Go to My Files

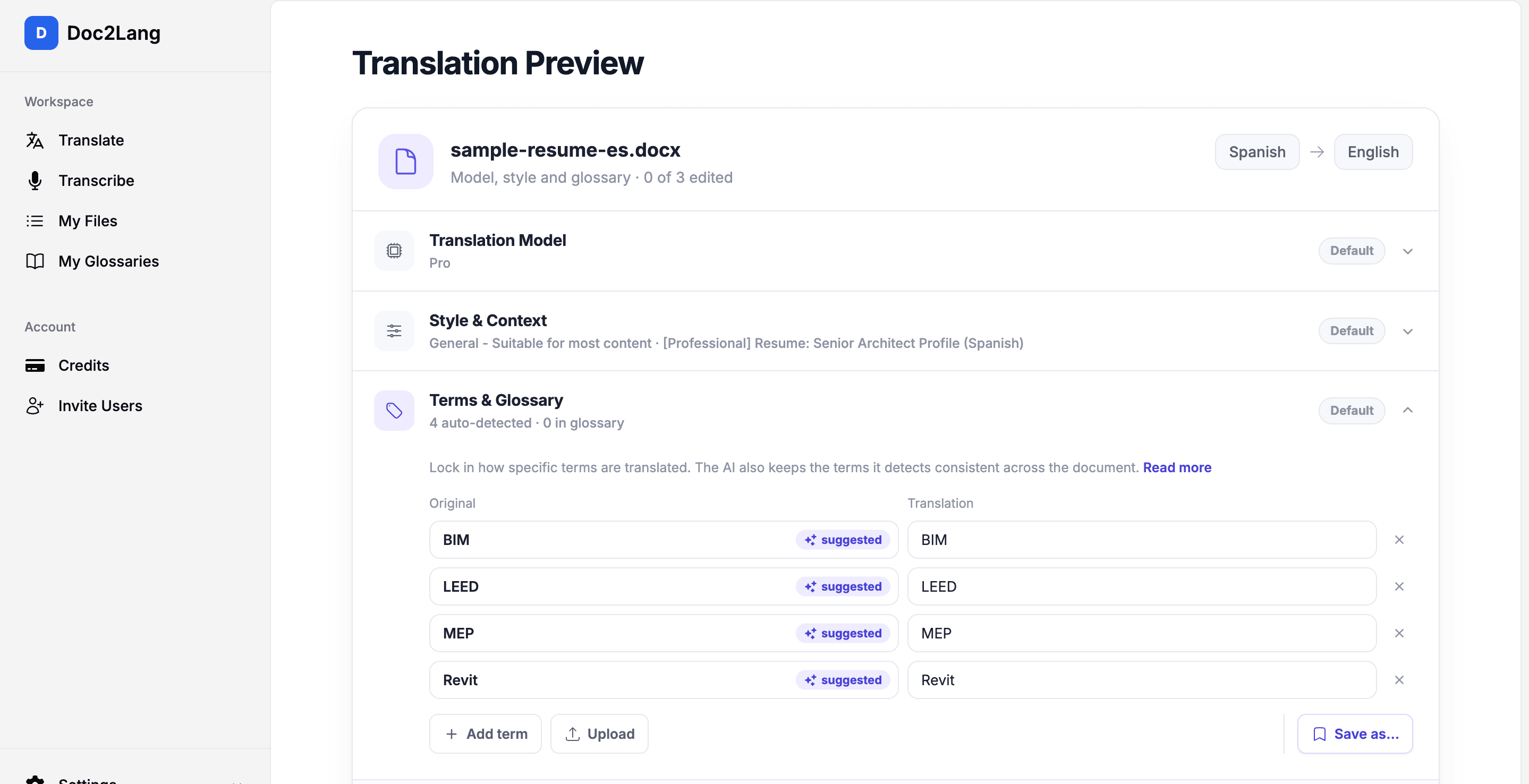pos(88,221)
